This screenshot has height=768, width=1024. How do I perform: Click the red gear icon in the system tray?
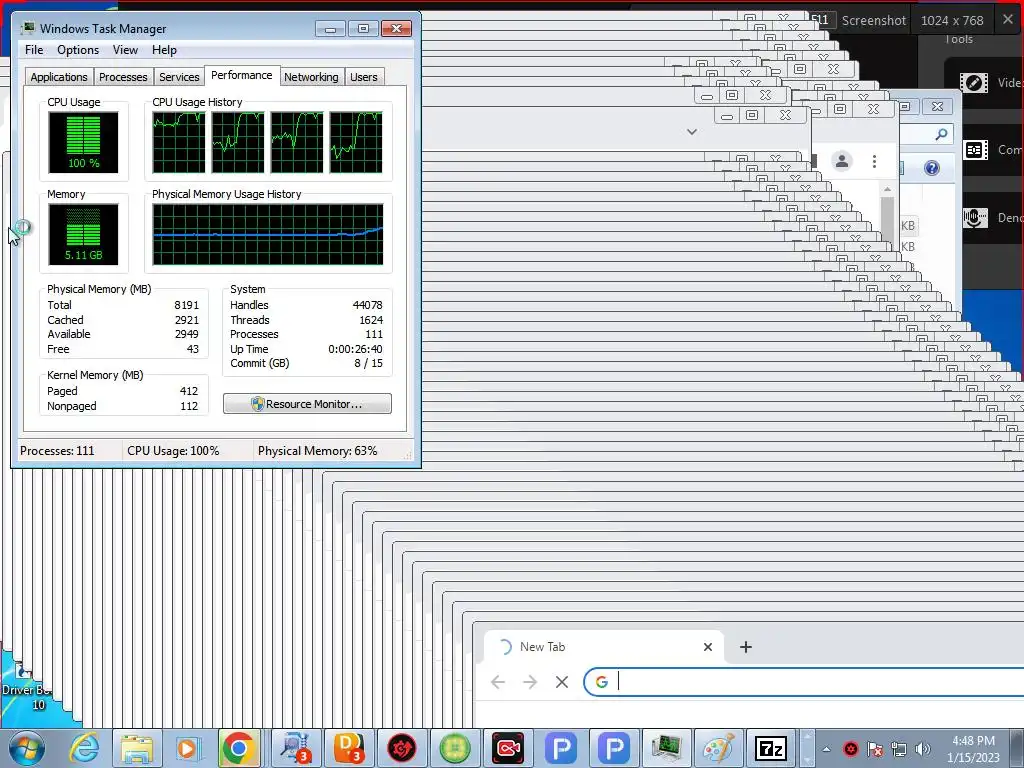[850, 749]
